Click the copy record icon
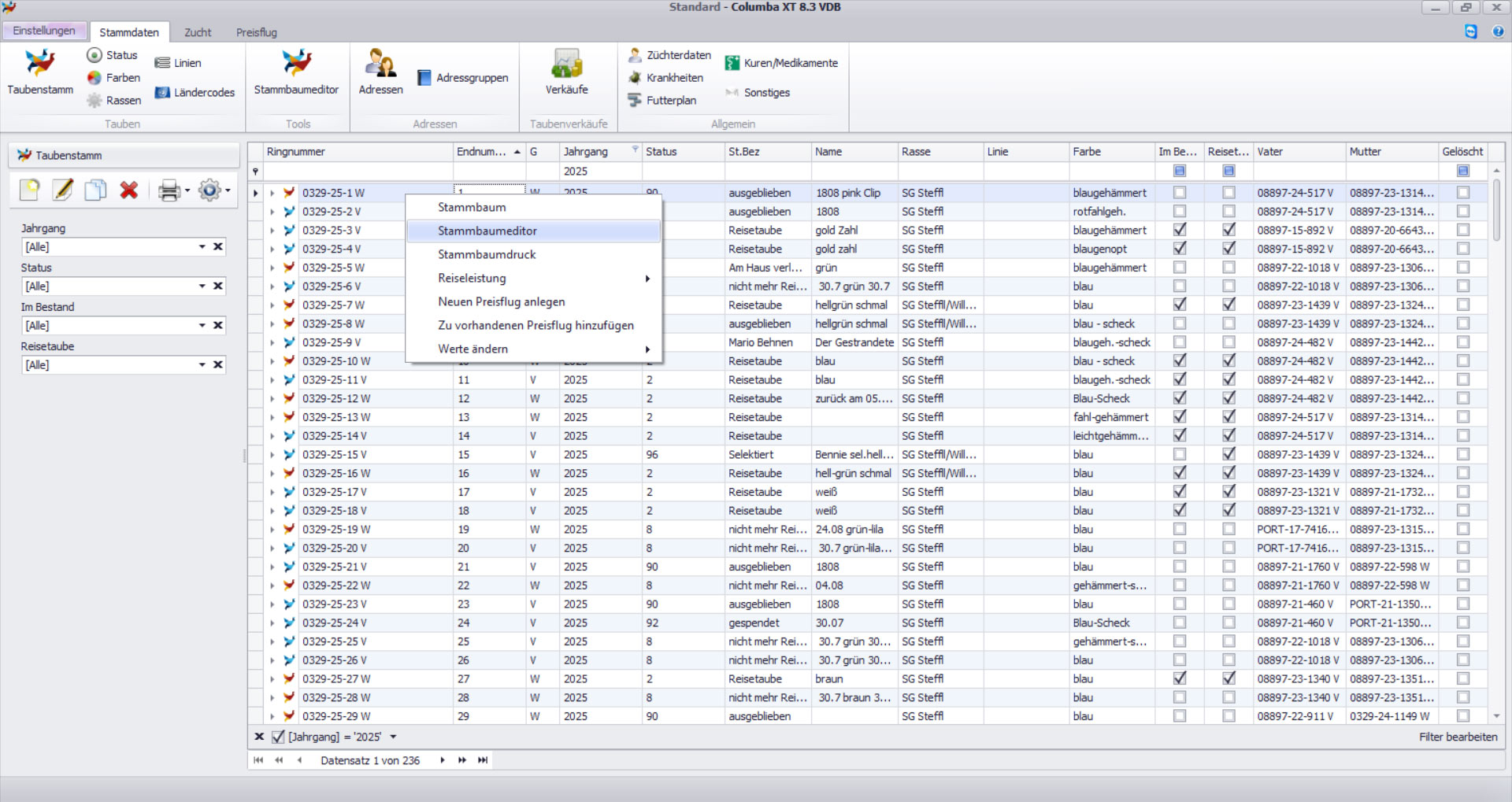This screenshot has width=1512, height=802. [x=96, y=190]
